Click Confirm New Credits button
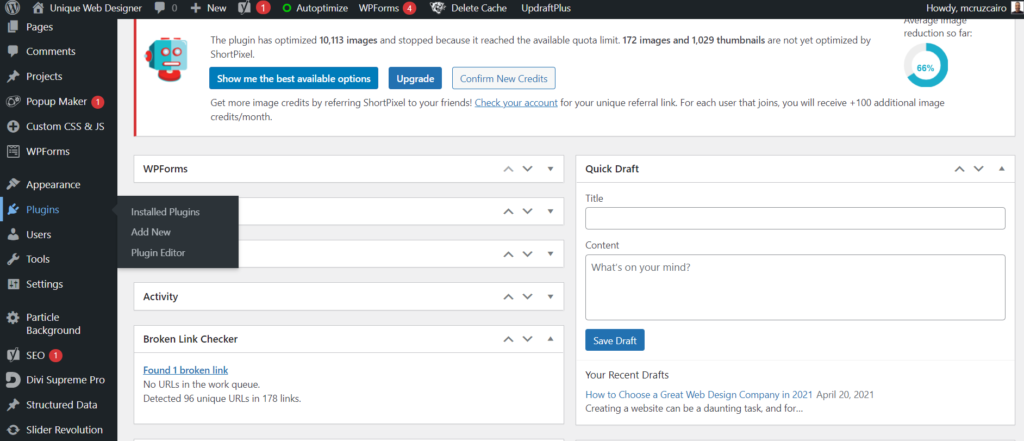 [x=504, y=78]
